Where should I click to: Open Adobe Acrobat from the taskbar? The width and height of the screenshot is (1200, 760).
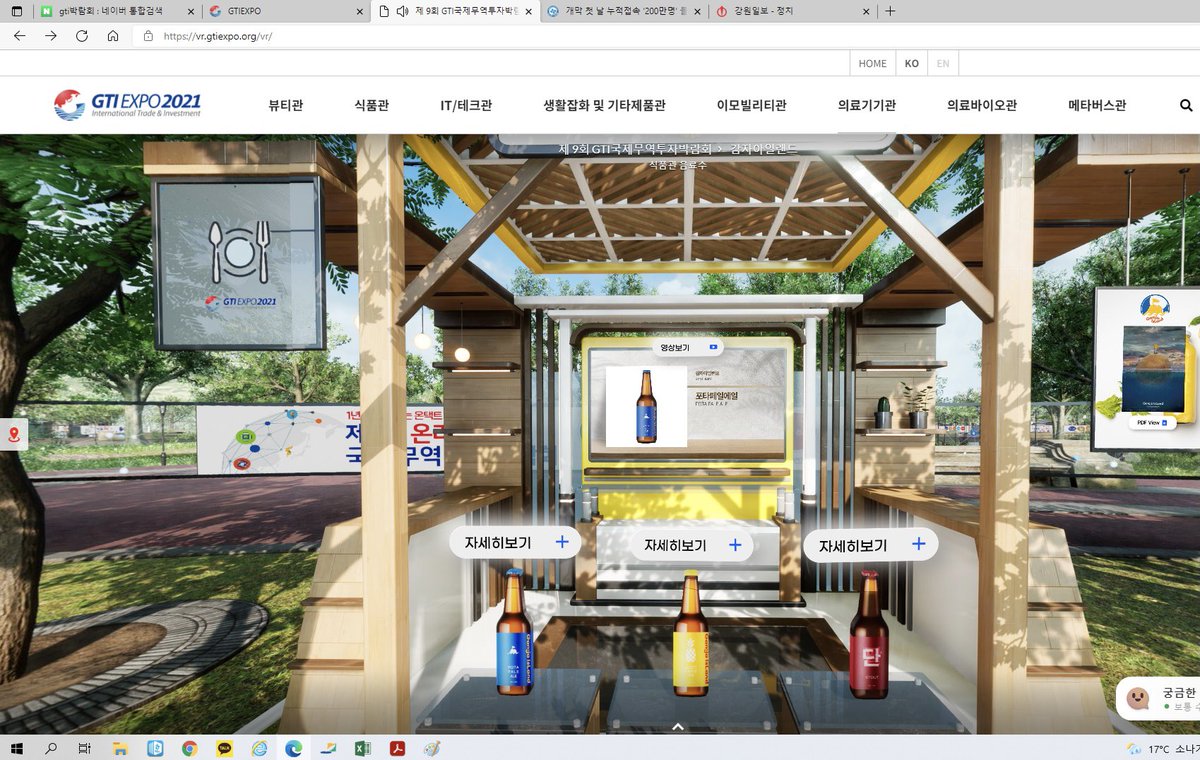(x=397, y=748)
